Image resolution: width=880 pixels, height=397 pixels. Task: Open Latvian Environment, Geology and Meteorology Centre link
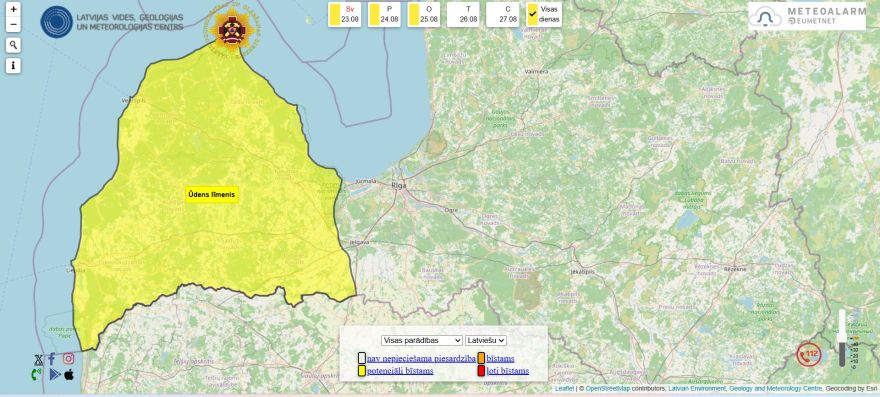(745, 389)
